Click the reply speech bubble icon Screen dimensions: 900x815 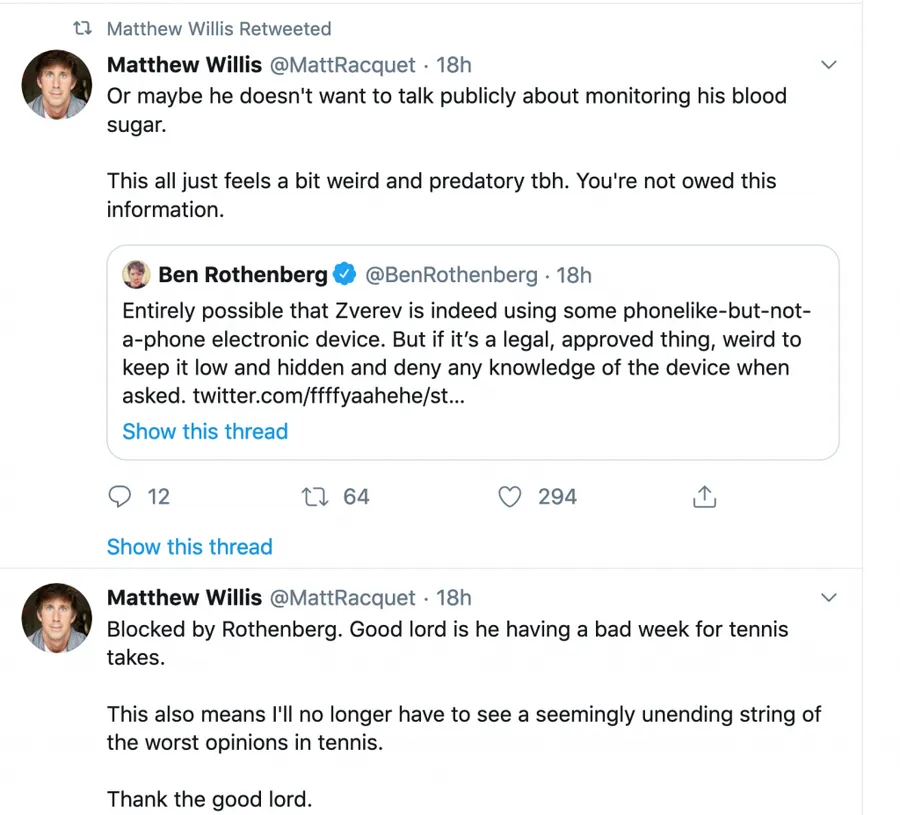point(120,496)
